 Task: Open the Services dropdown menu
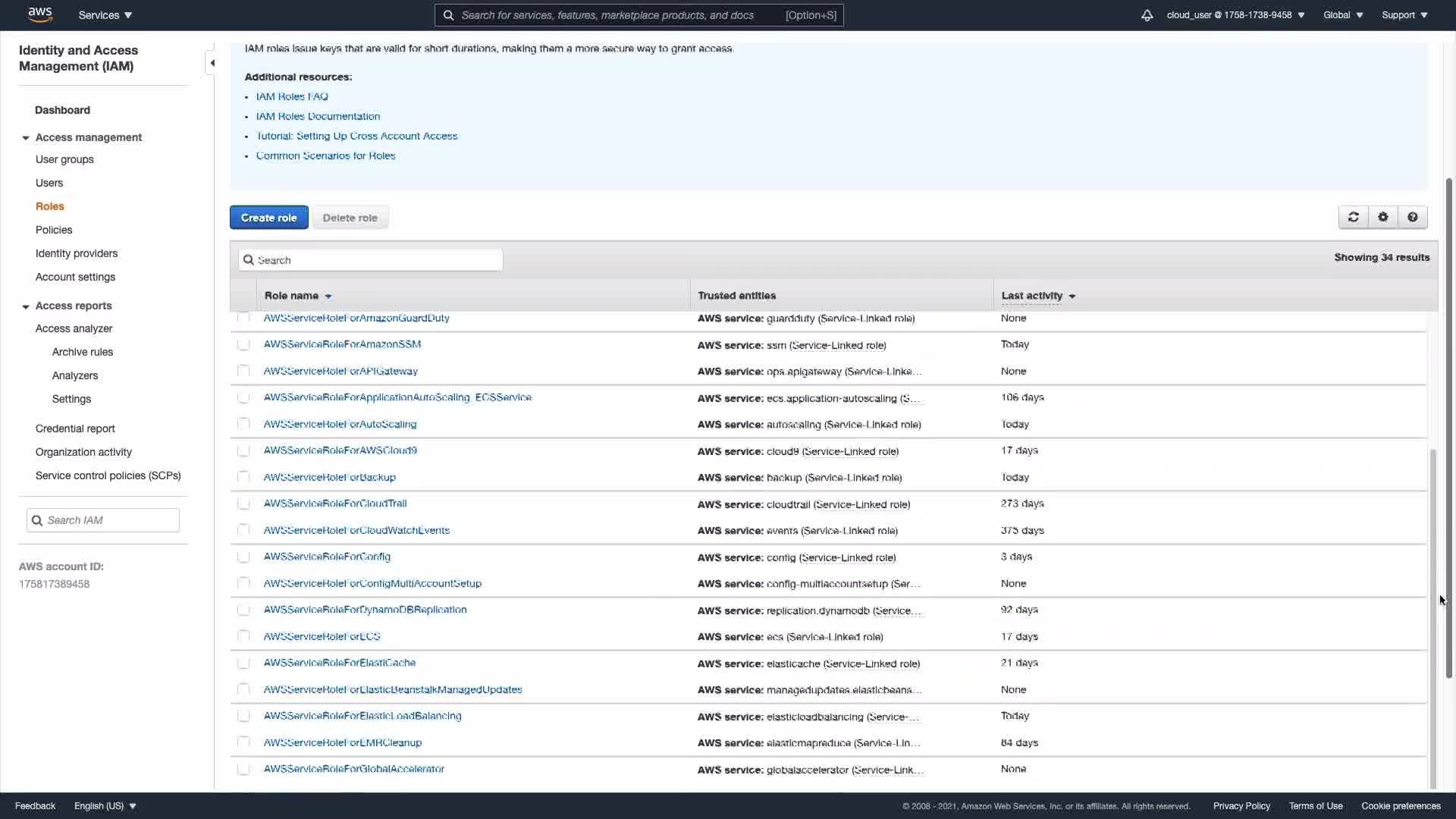tap(105, 15)
